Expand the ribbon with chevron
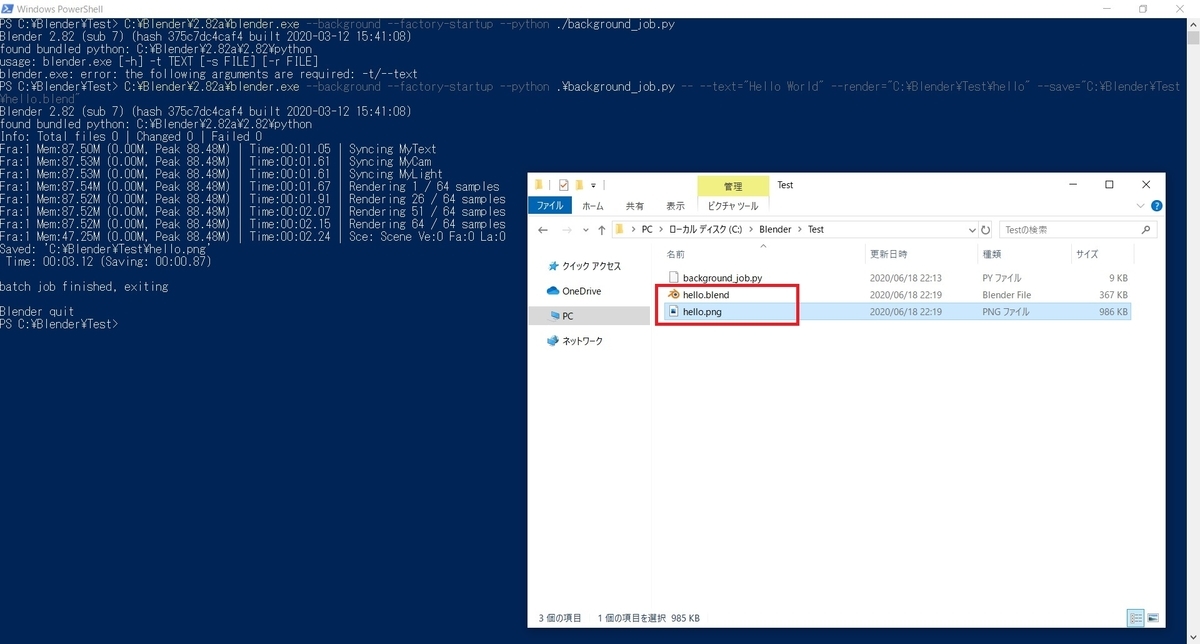 1141,206
